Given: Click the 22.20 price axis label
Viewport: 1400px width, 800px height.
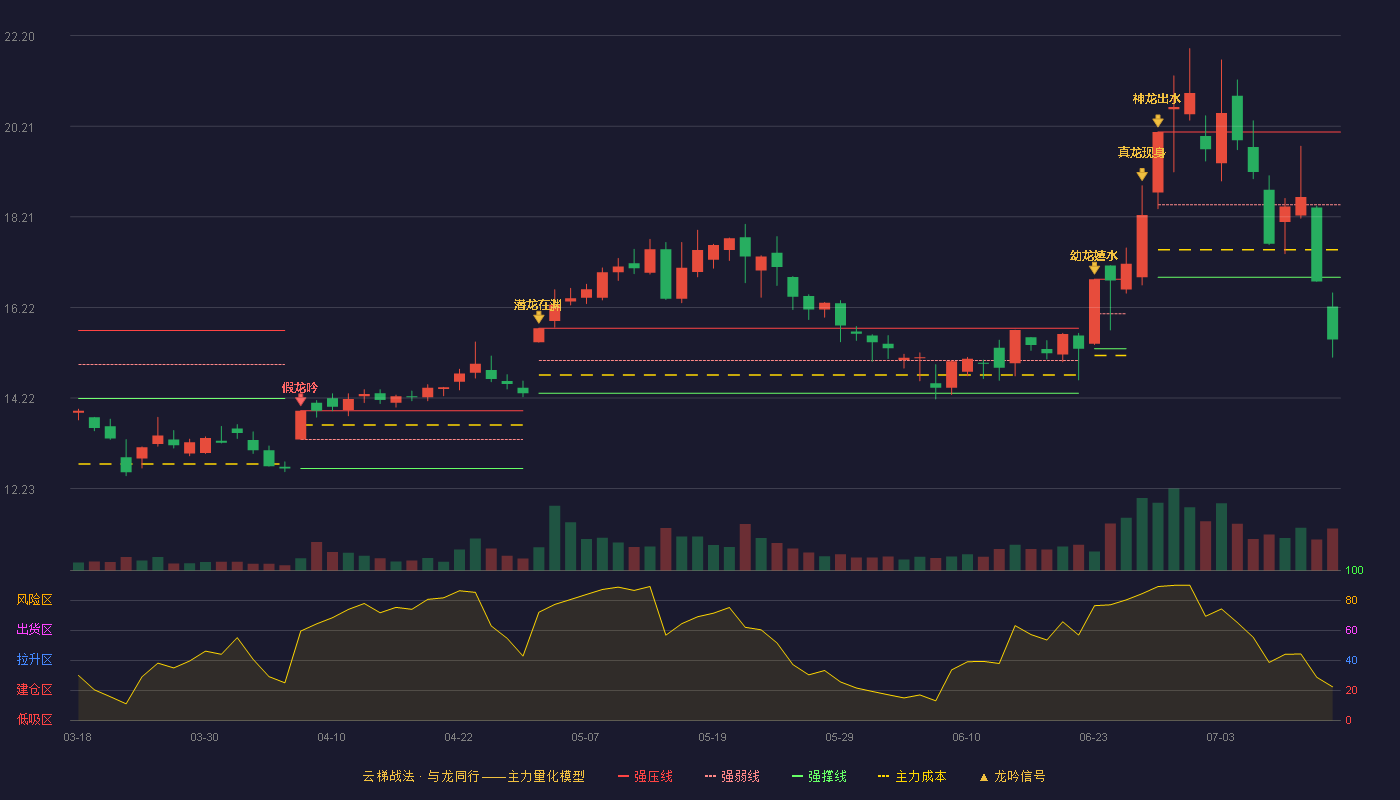Looking at the screenshot, I should 19,37.
